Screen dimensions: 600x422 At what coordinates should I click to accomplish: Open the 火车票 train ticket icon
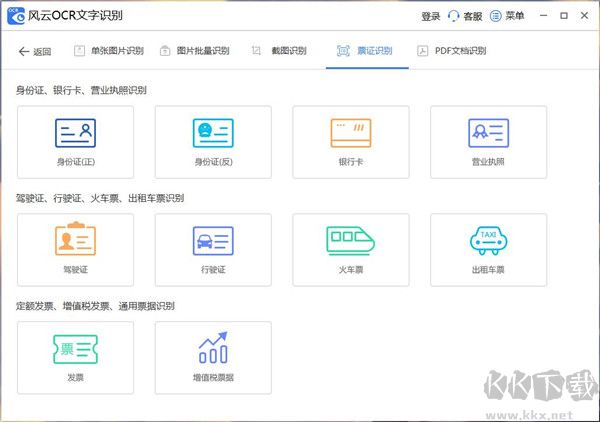pos(351,241)
